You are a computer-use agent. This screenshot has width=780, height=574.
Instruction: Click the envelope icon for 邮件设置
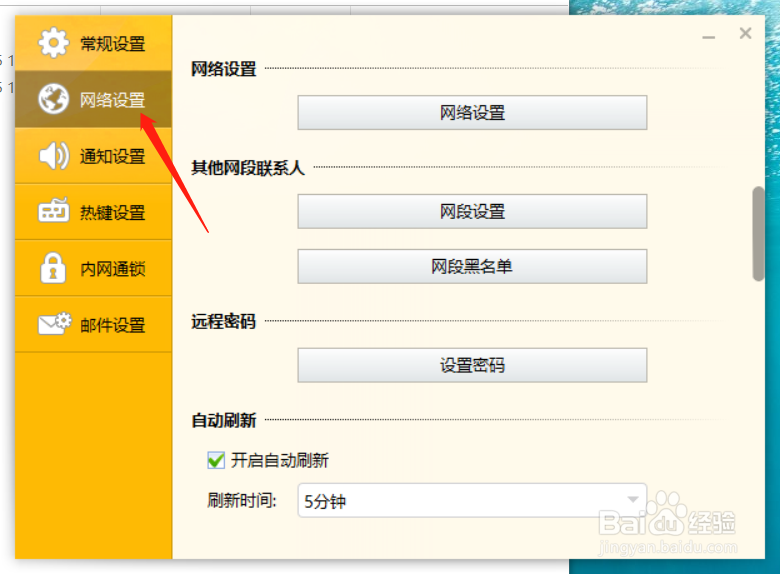tap(55, 324)
